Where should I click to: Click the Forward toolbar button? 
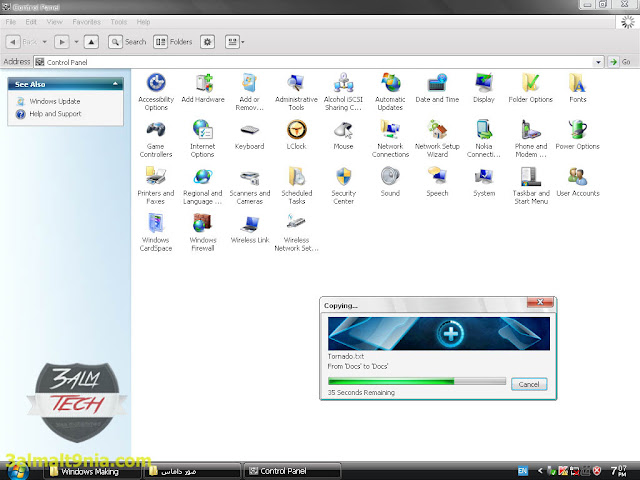pyautogui.click(x=62, y=42)
